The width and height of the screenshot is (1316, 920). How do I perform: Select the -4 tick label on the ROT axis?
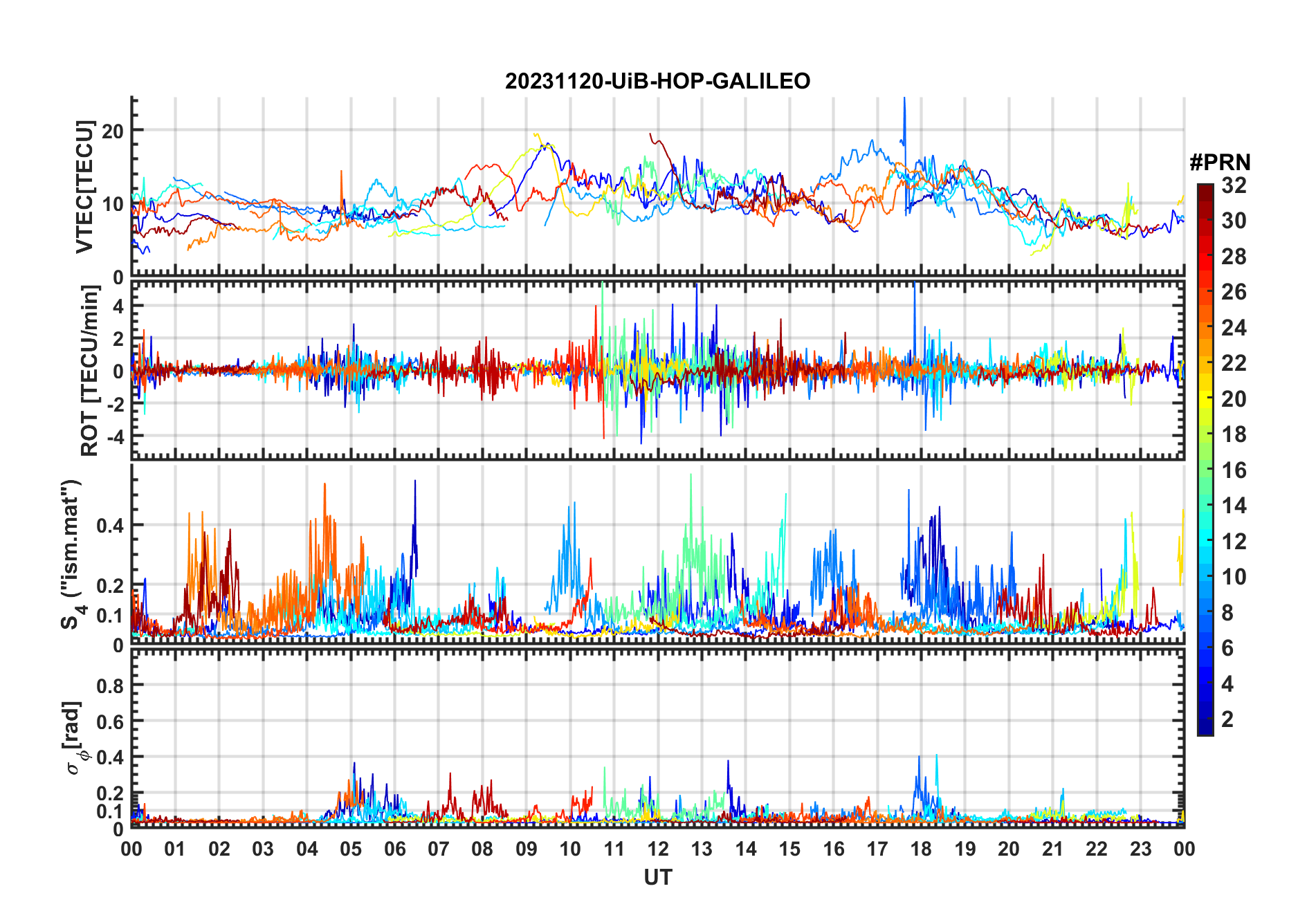point(114,437)
